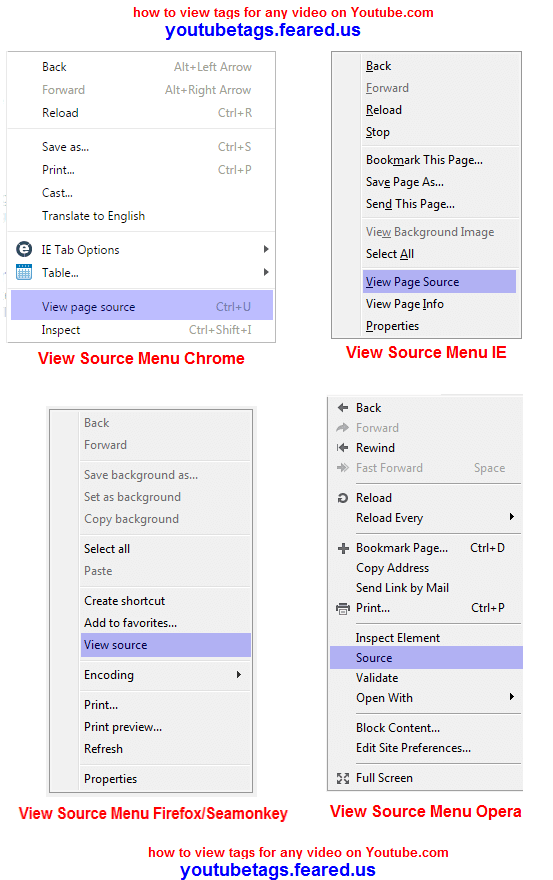Open the top youtubetags.feared.us link
The width and height of the screenshot is (553, 880).
(x=263, y=30)
